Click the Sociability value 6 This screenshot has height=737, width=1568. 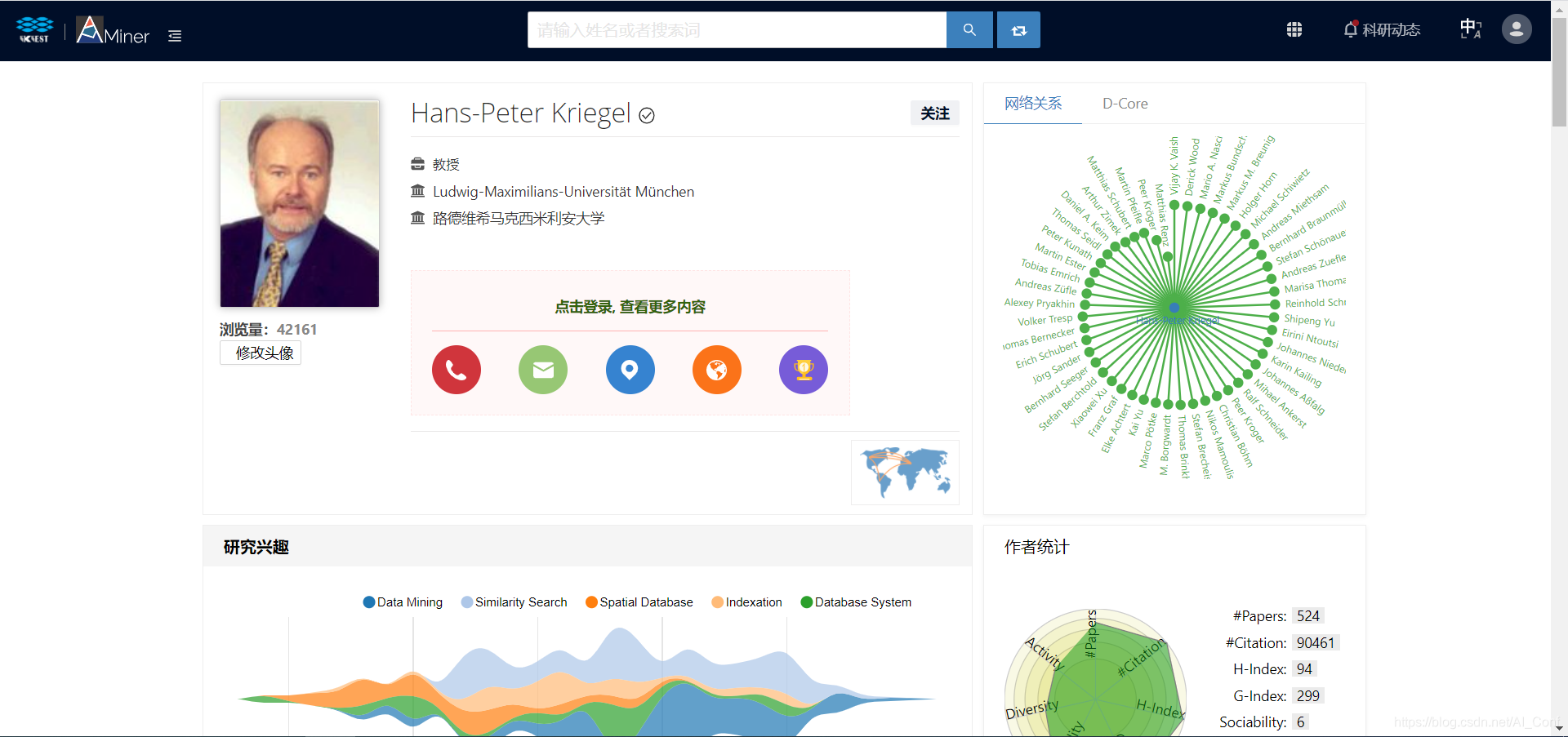coord(1300,722)
